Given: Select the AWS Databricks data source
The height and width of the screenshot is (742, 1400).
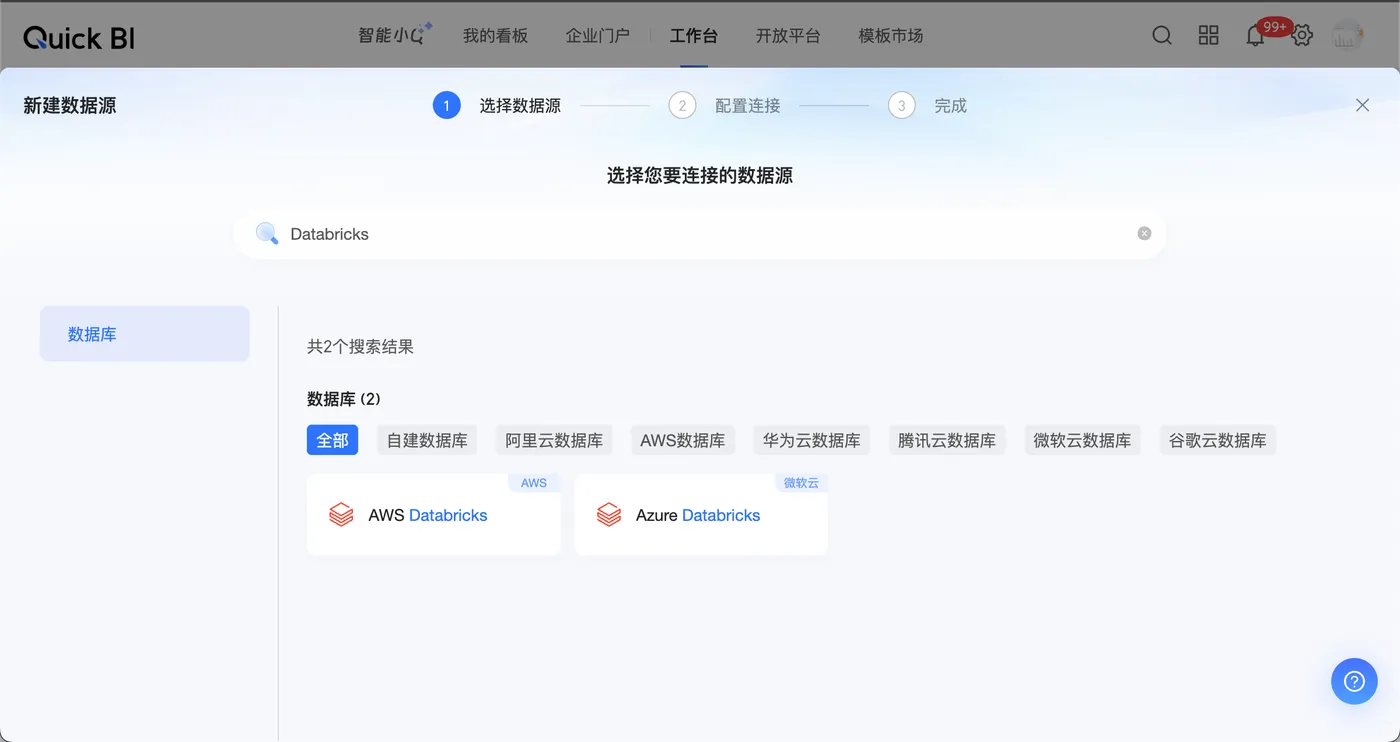Looking at the screenshot, I should [x=434, y=515].
